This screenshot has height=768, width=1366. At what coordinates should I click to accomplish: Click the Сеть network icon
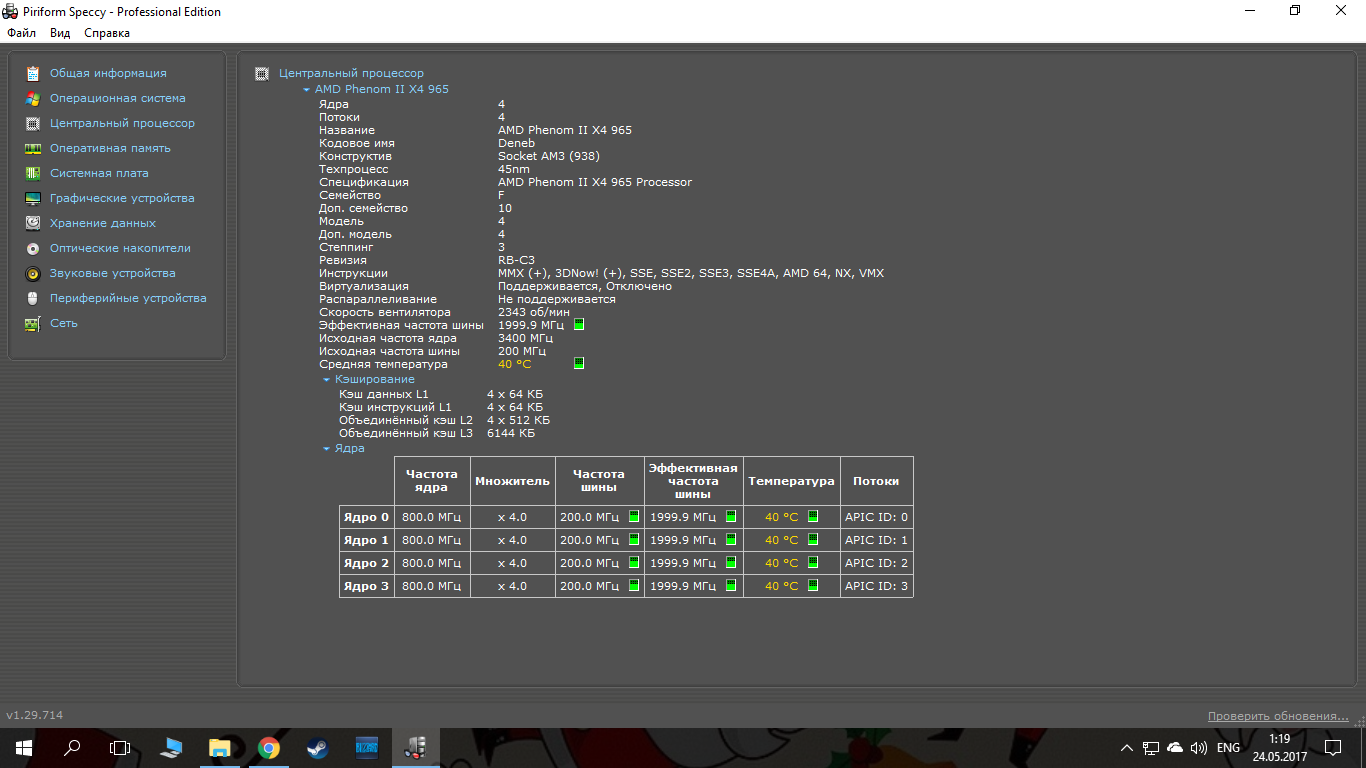click(33, 323)
